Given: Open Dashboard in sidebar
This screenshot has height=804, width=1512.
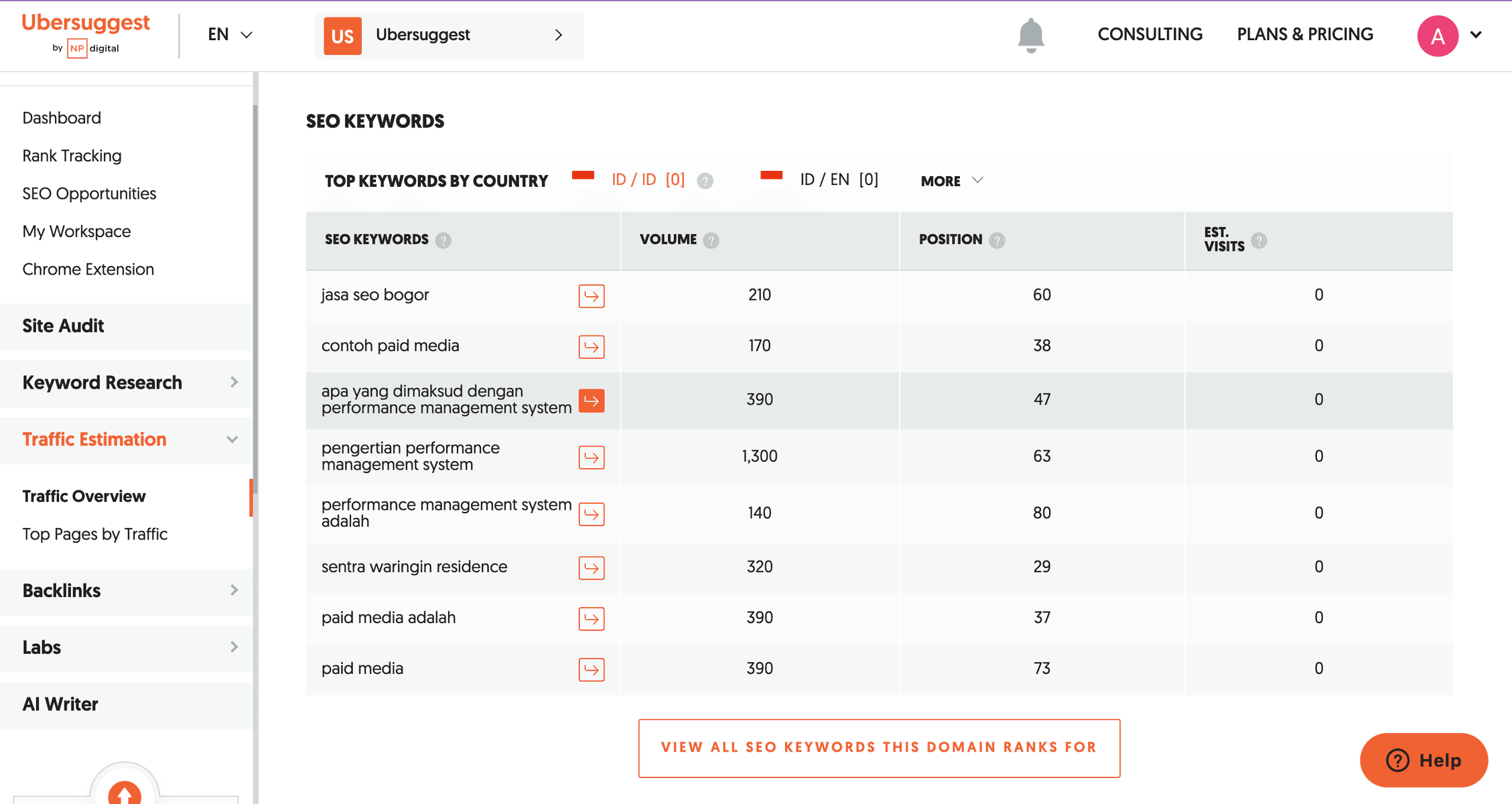Looking at the screenshot, I should pos(62,118).
